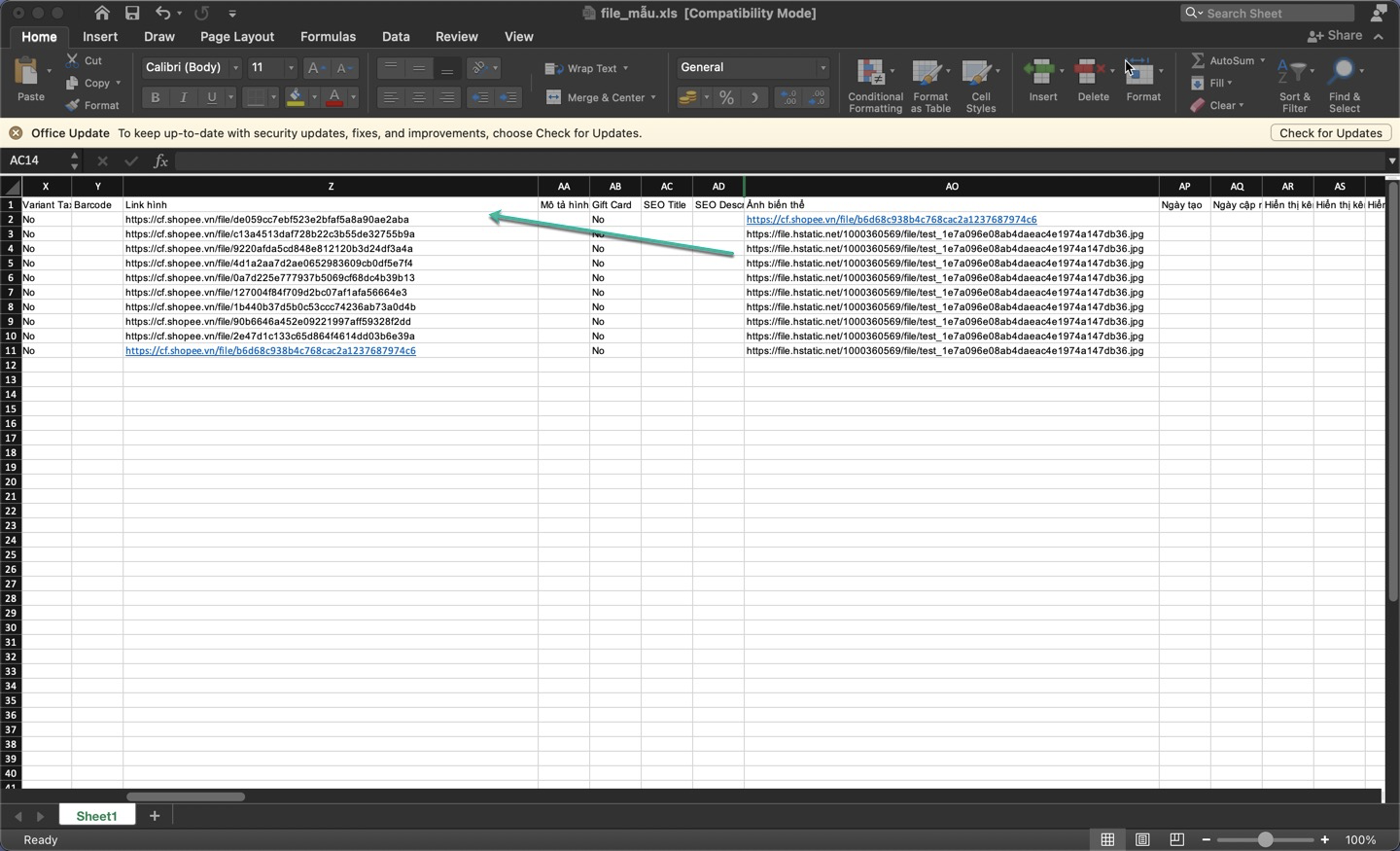Click the Save icon in title bar
This screenshot has height=851, width=1400.
(132, 13)
